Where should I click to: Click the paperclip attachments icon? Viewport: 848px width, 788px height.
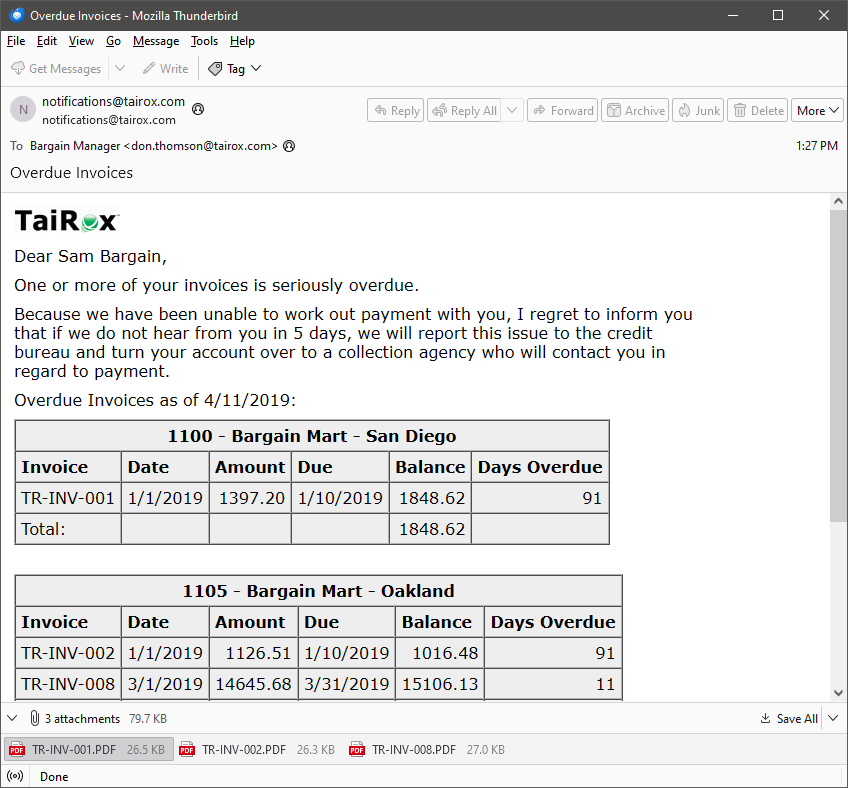(x=35, y=718)
